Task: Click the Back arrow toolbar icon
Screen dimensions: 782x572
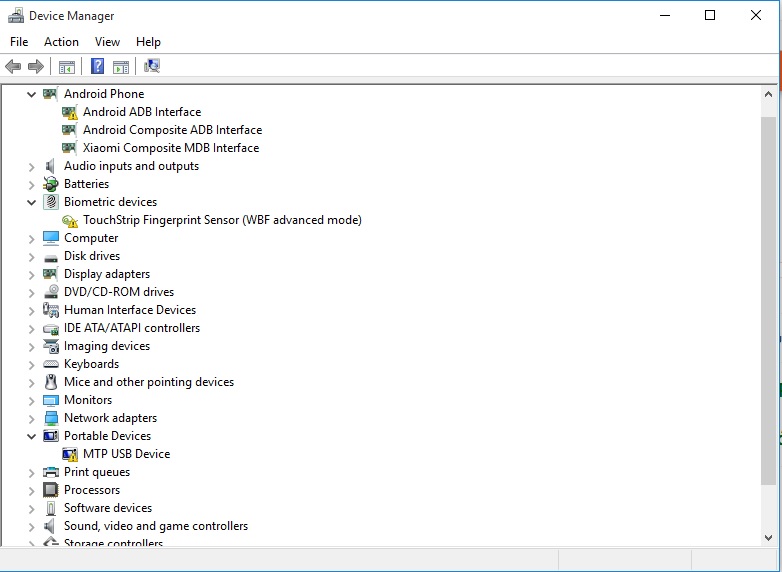Action: [13, 67]
